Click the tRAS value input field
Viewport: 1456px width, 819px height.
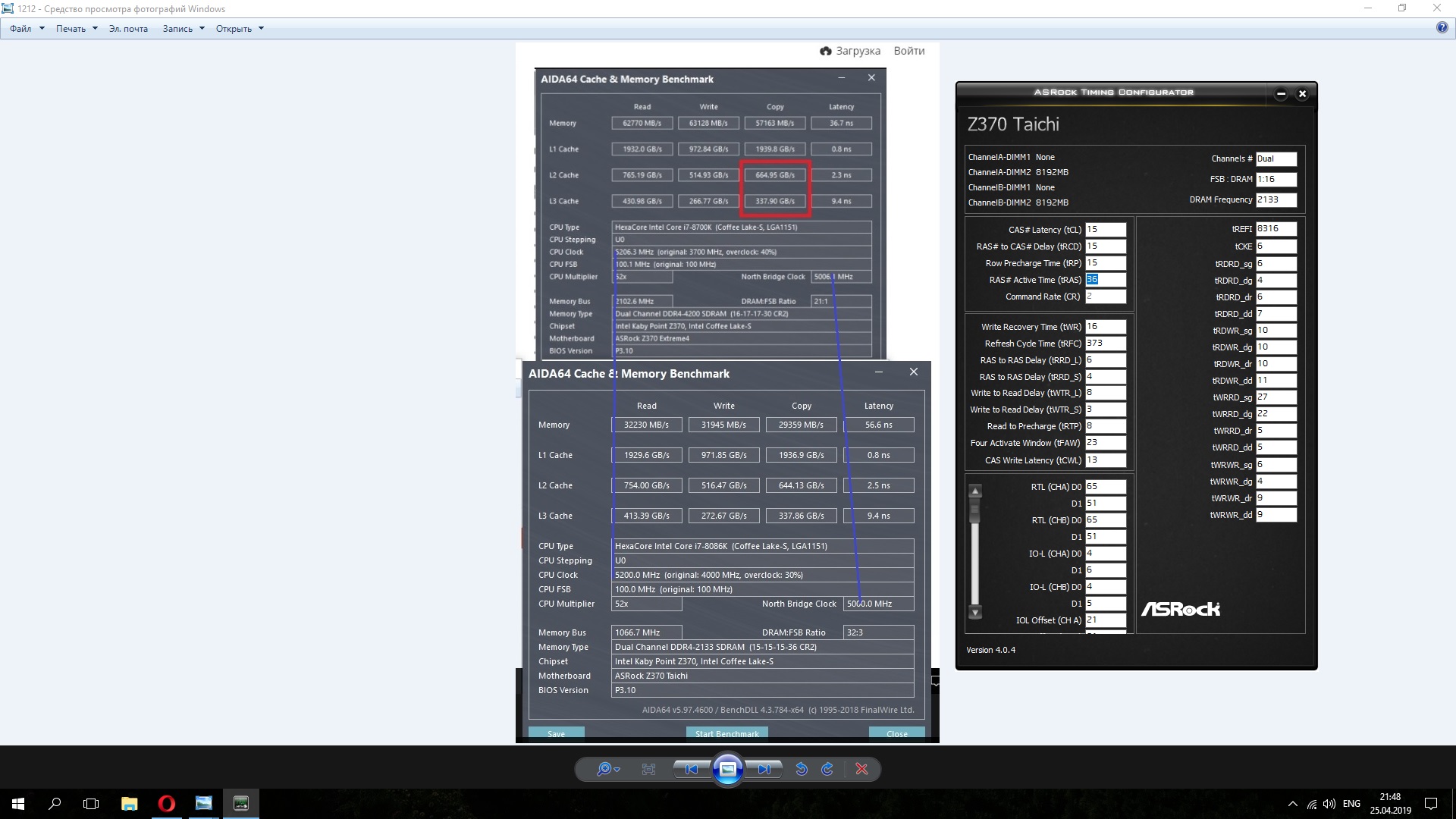1105,280
